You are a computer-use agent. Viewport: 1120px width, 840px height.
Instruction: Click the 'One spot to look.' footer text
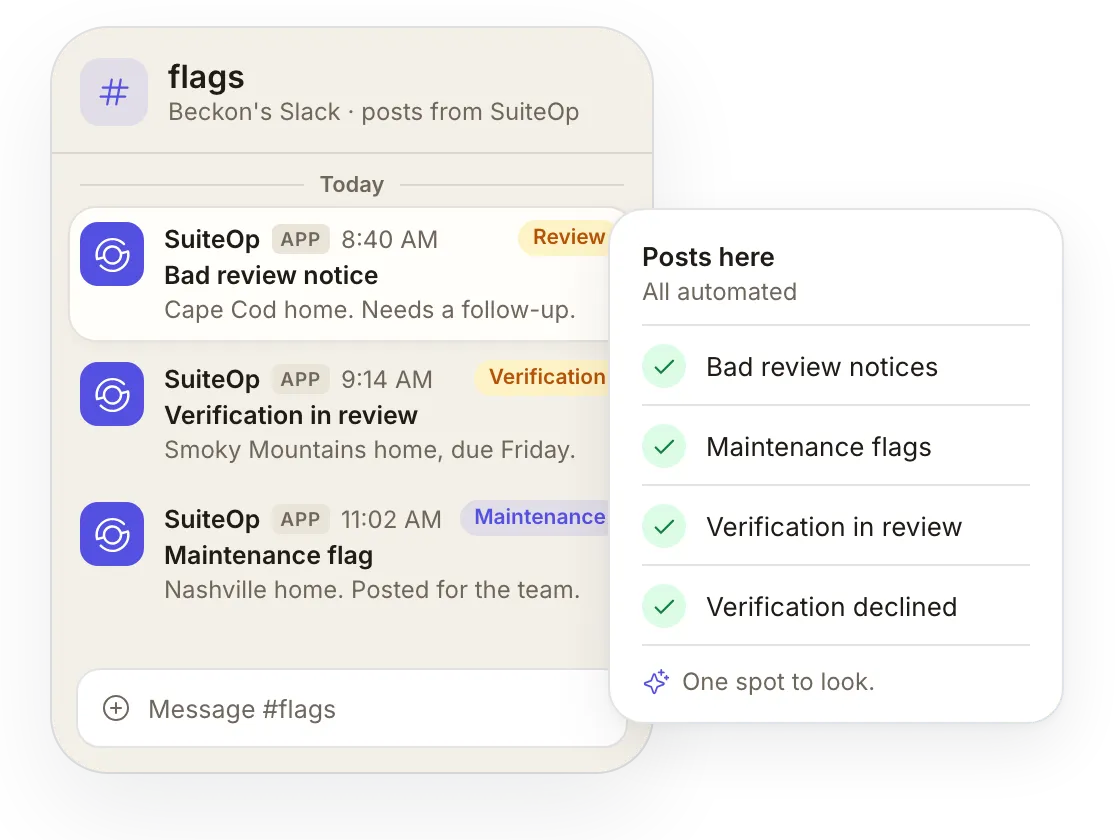click(778, 682)
